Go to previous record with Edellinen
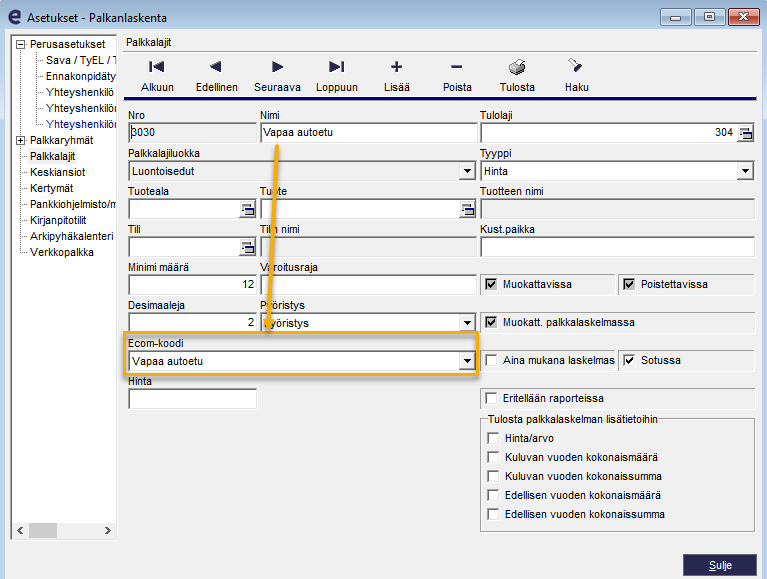Screen dimensions: 767x579 [x=216, y=75]
